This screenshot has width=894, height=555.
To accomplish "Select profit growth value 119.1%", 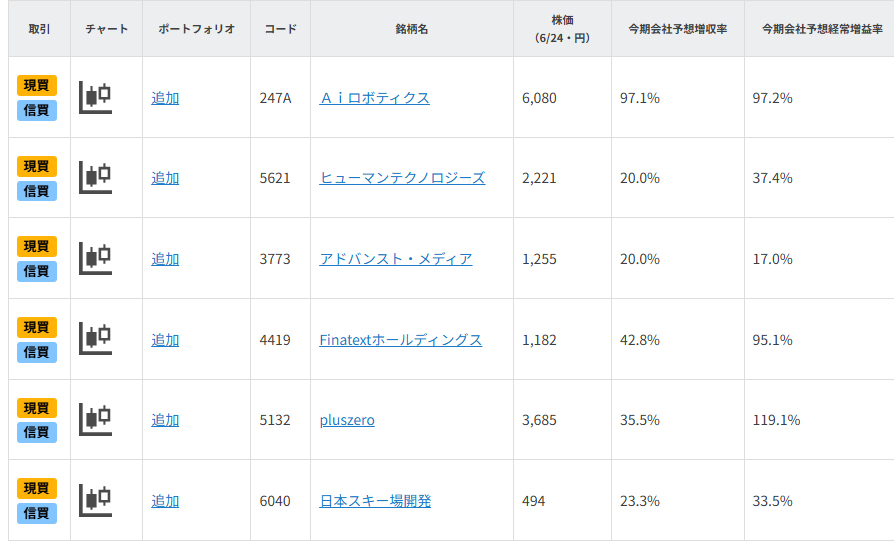I will (x=777, y=420).
